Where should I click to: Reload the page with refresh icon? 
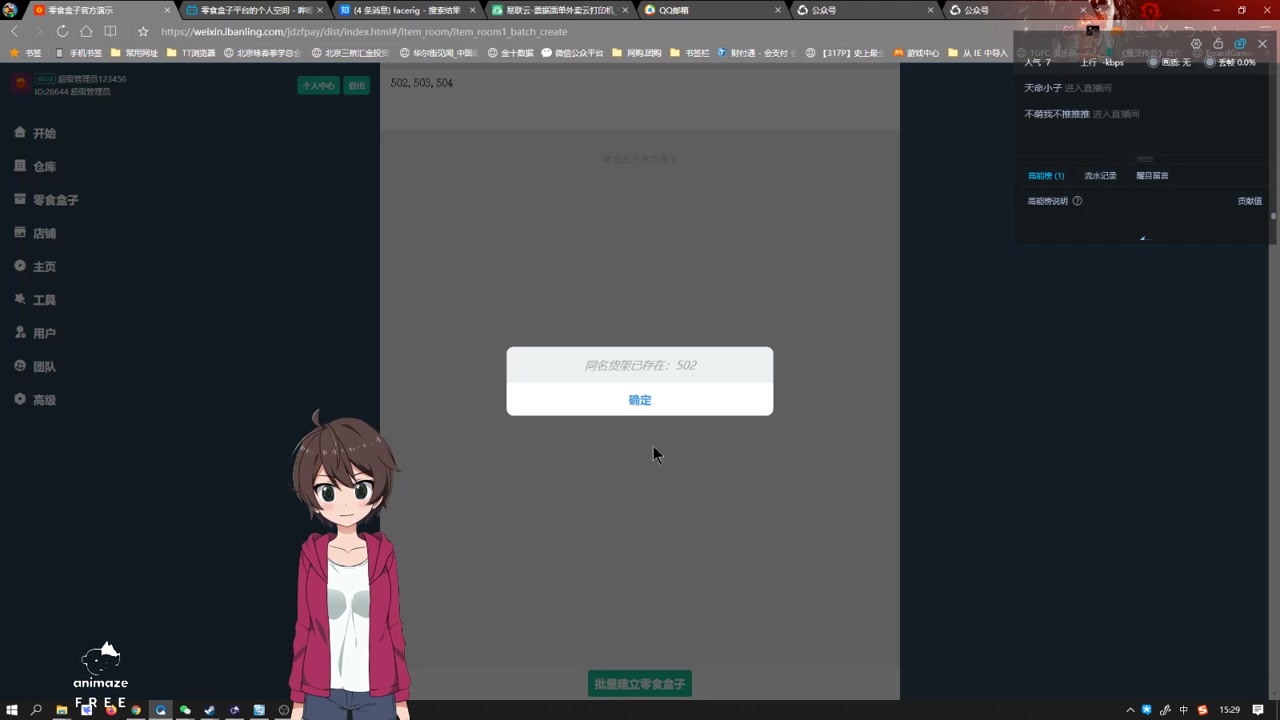coord(62,31)
